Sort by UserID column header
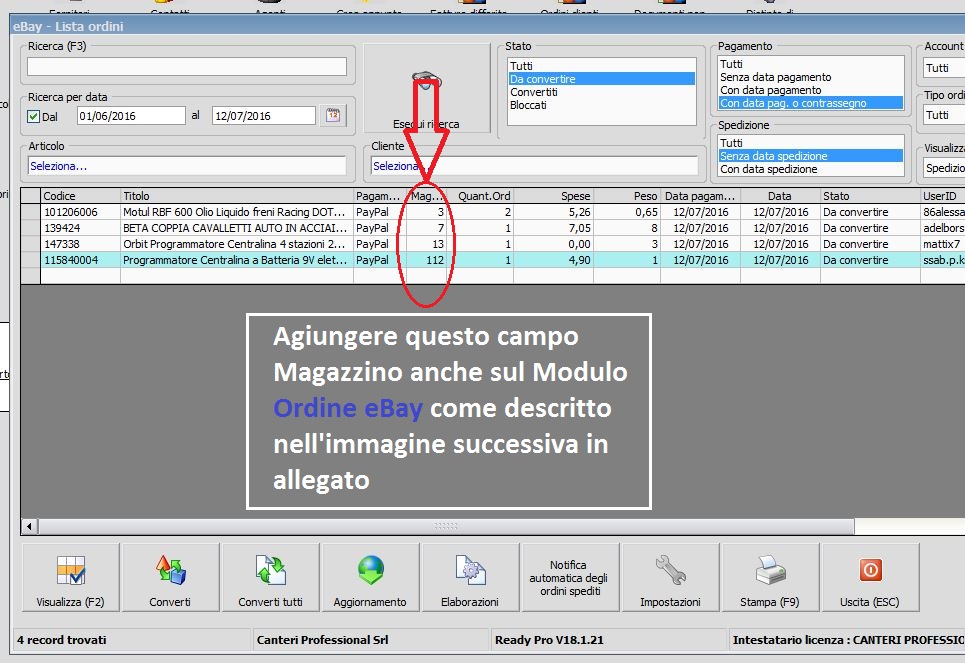The image size is (965, 663). click(x=943, y=196)
